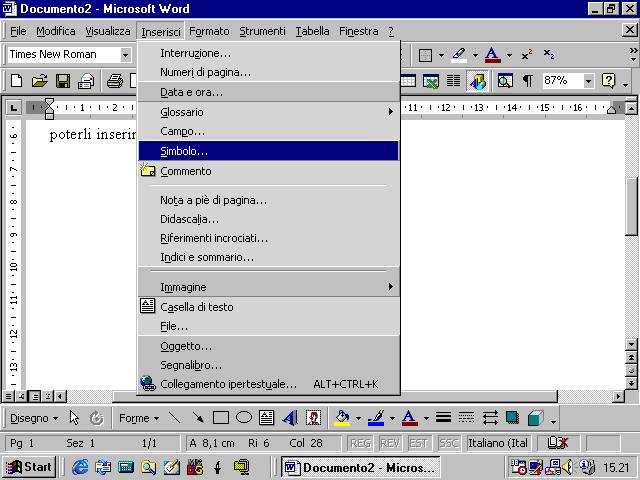This screenshot has height=480, width=640.
Task: Click volume speaker tray icon
Action: point(567,467)
